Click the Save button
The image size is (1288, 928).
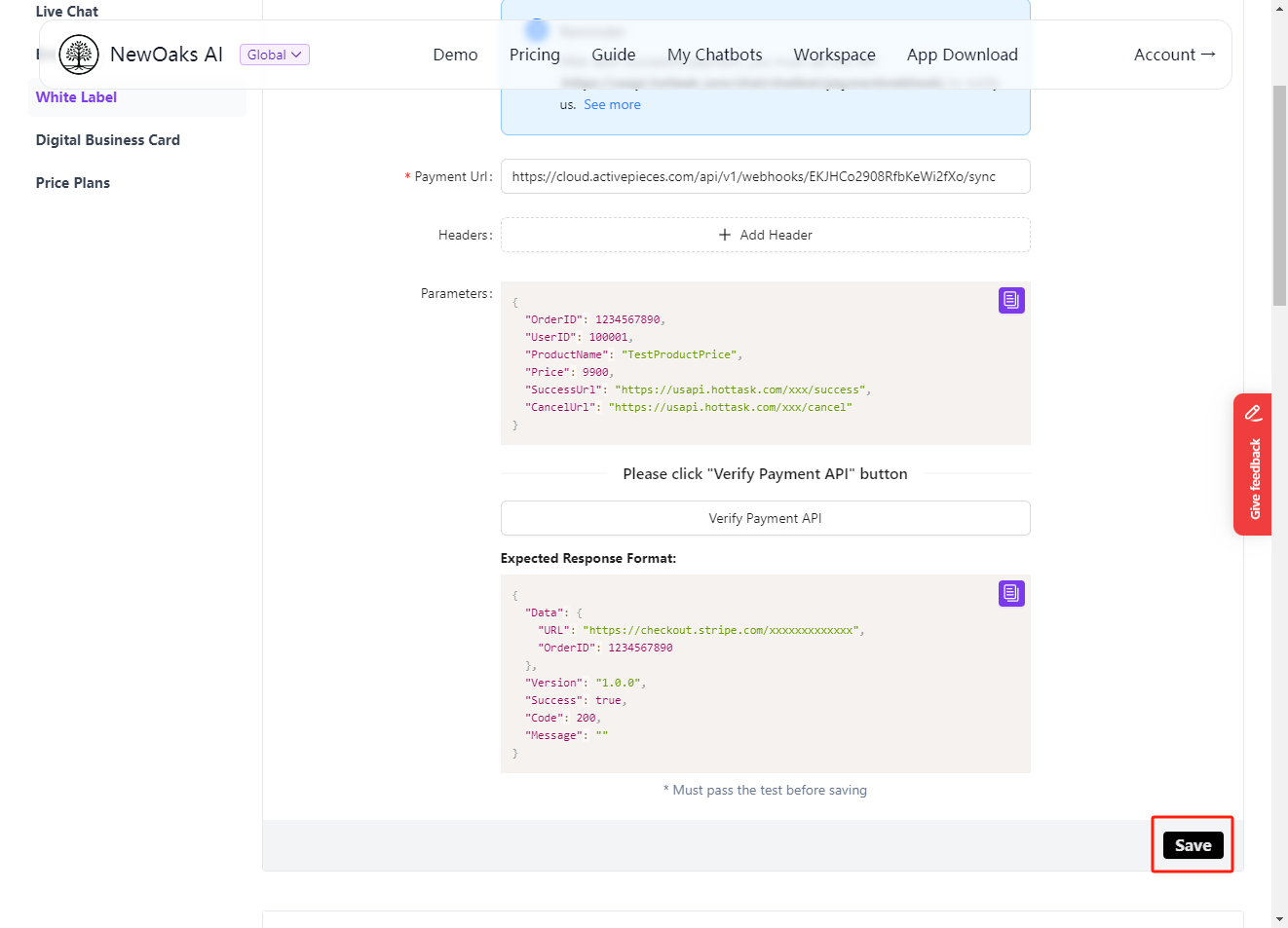[x=1193, y=845]
